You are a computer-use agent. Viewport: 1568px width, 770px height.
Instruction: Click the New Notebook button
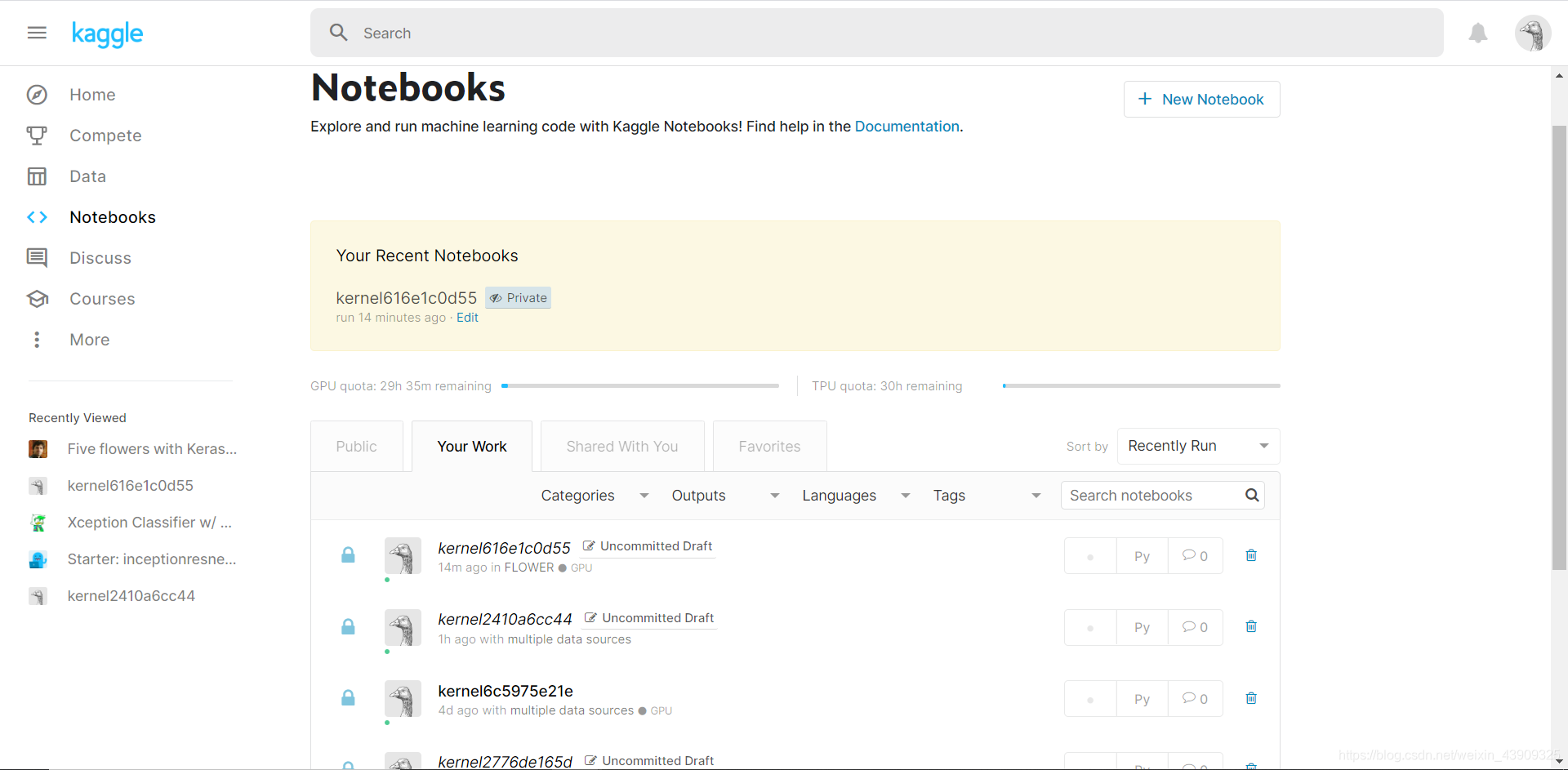[1201, 99]
